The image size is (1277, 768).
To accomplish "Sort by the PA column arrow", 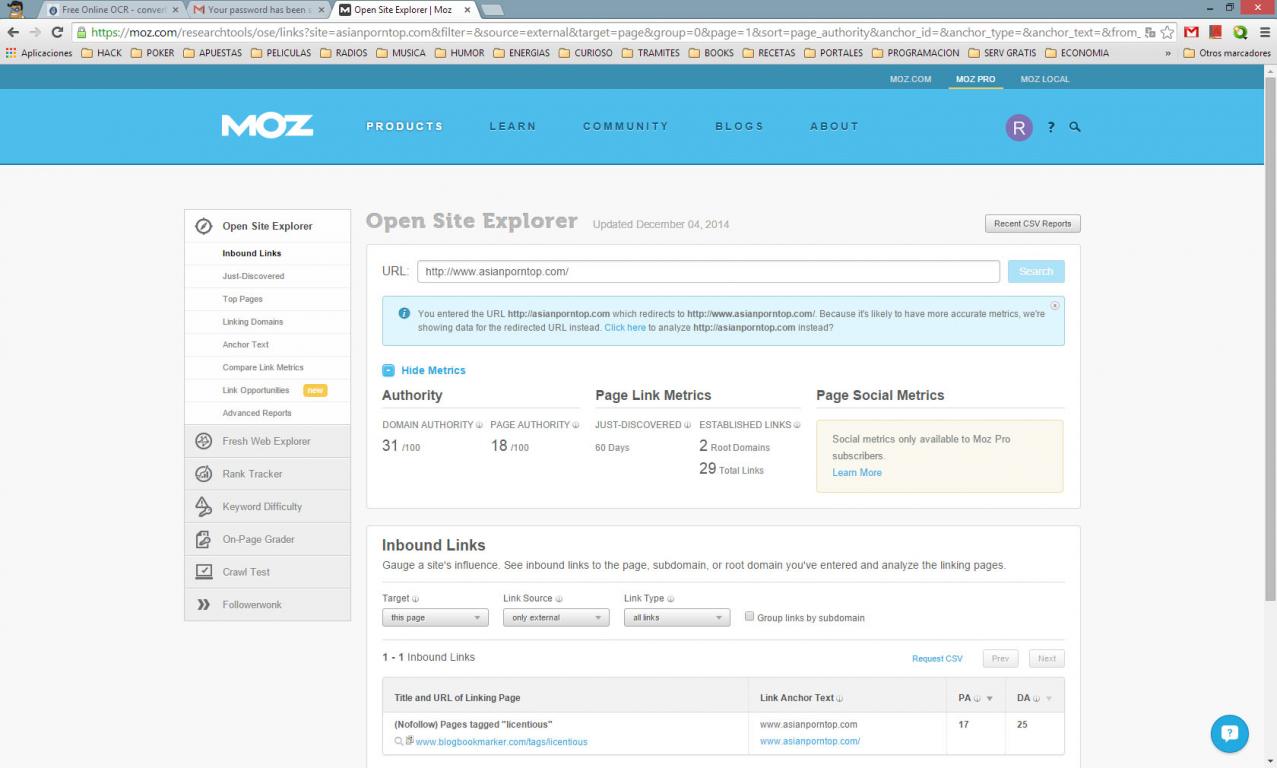I will [990, 698].
